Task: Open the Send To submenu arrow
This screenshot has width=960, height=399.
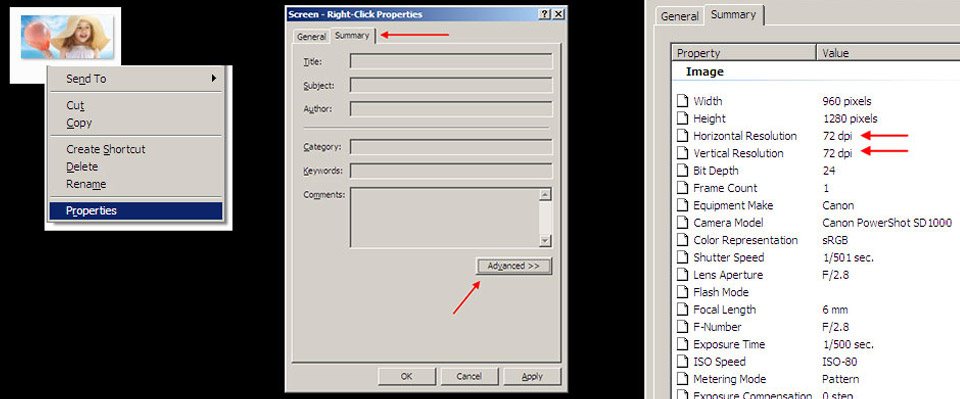Action: (214, 78)
